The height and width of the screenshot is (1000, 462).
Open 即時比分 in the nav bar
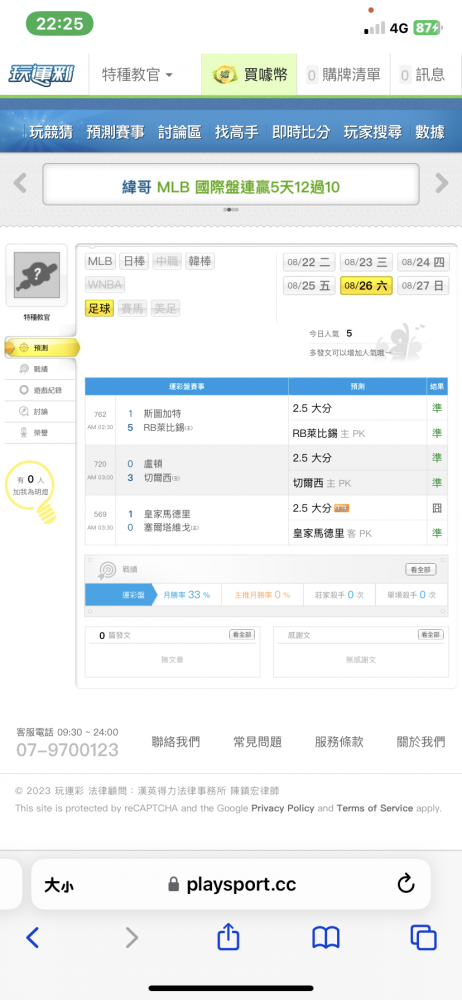pyautogui.click(x=301, y=132)
